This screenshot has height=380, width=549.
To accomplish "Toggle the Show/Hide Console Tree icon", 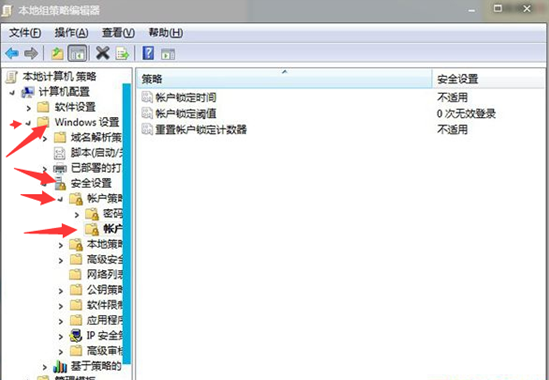I will coord(77,54).
